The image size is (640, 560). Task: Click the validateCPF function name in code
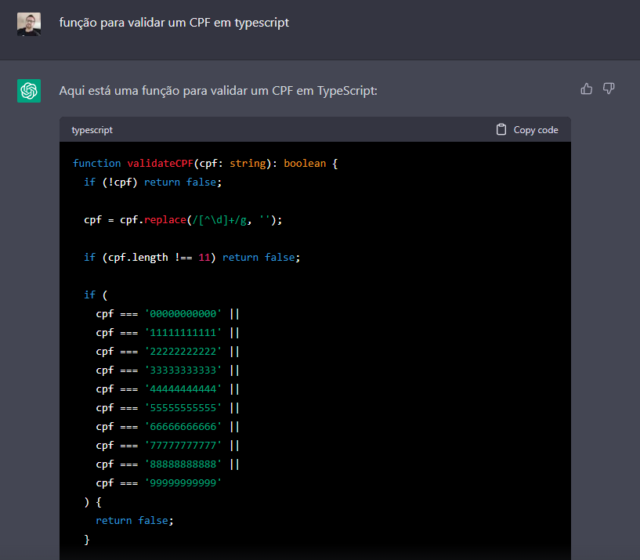pyautogui.click(x=162, y=163)
